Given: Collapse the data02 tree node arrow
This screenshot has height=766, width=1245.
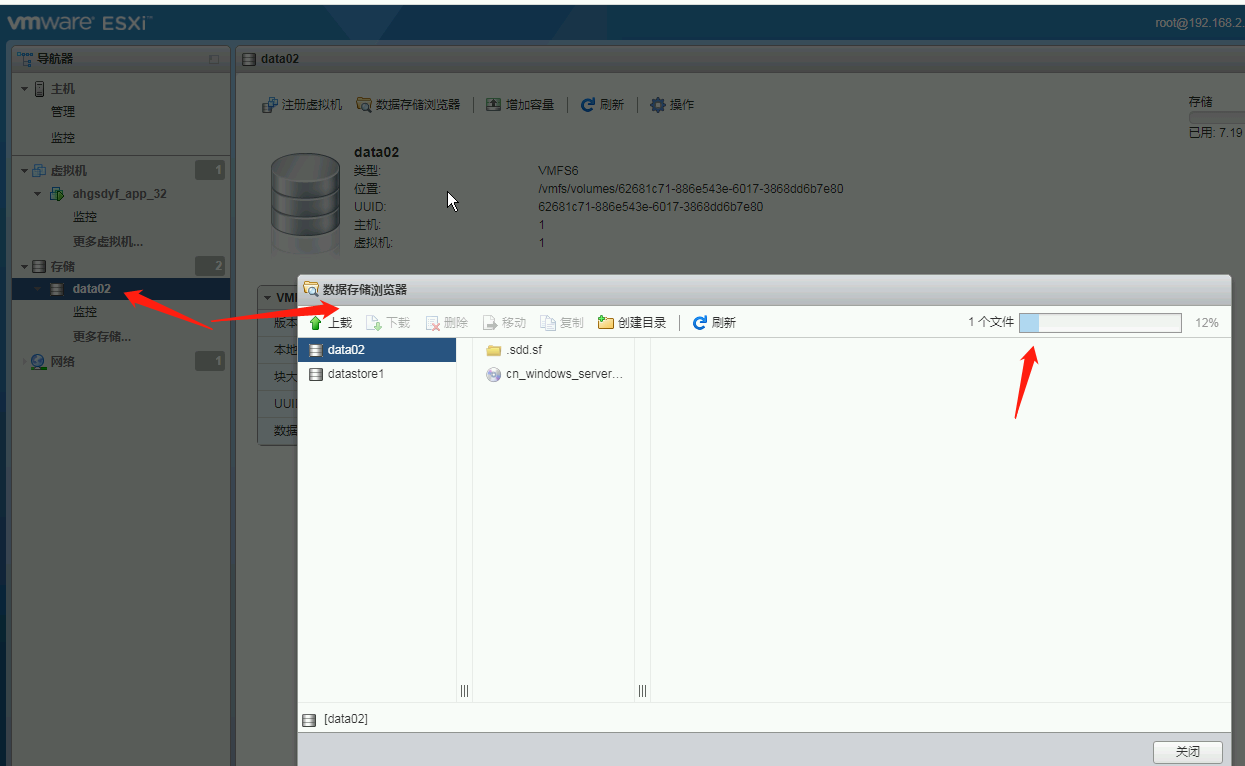Looking at the screenshot, I should pos(38,289).
